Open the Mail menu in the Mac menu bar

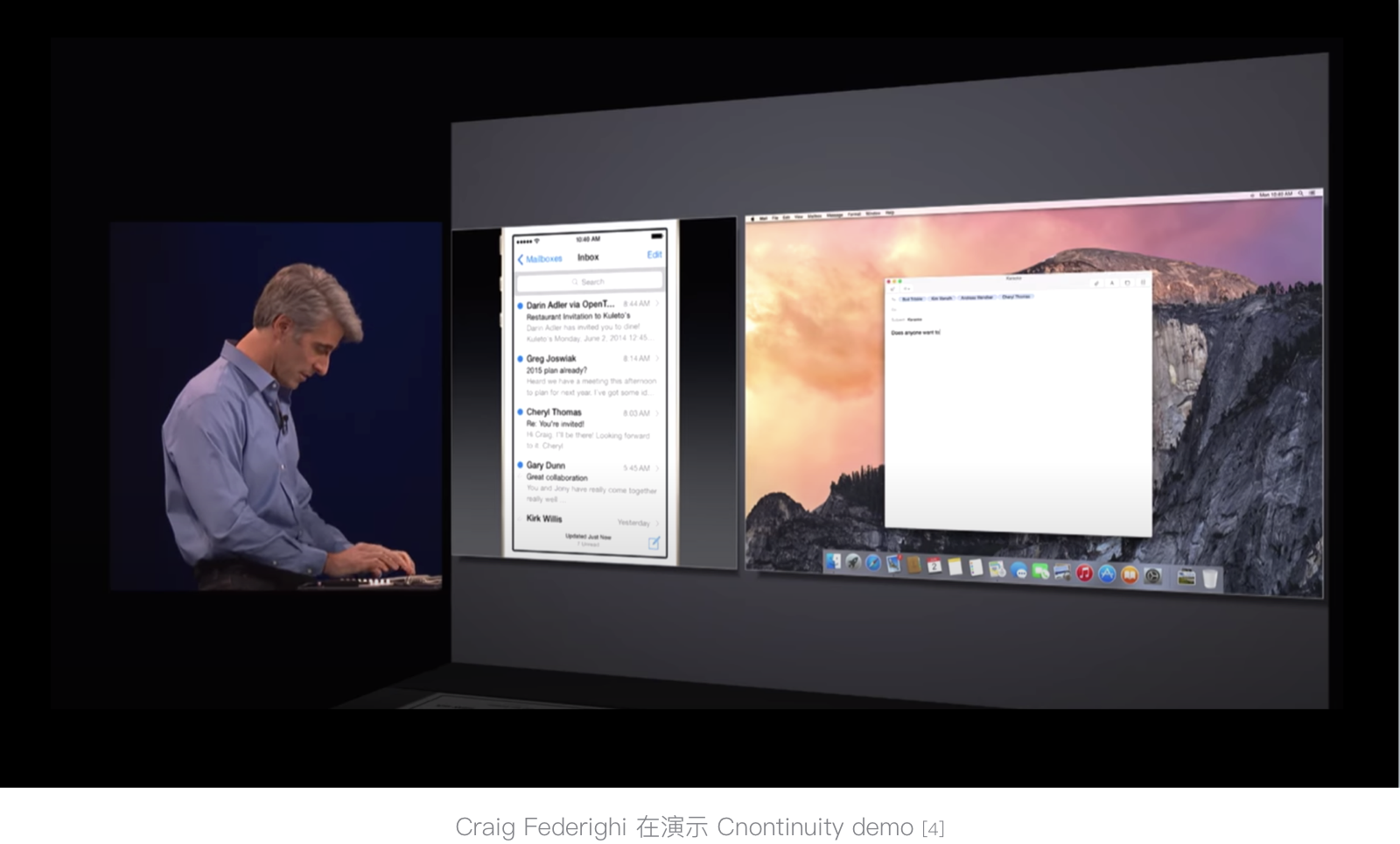pos(763,218)
